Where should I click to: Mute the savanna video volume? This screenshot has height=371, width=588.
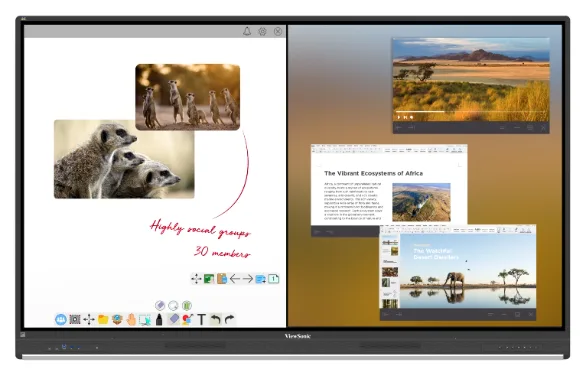[x=412, y=117]
